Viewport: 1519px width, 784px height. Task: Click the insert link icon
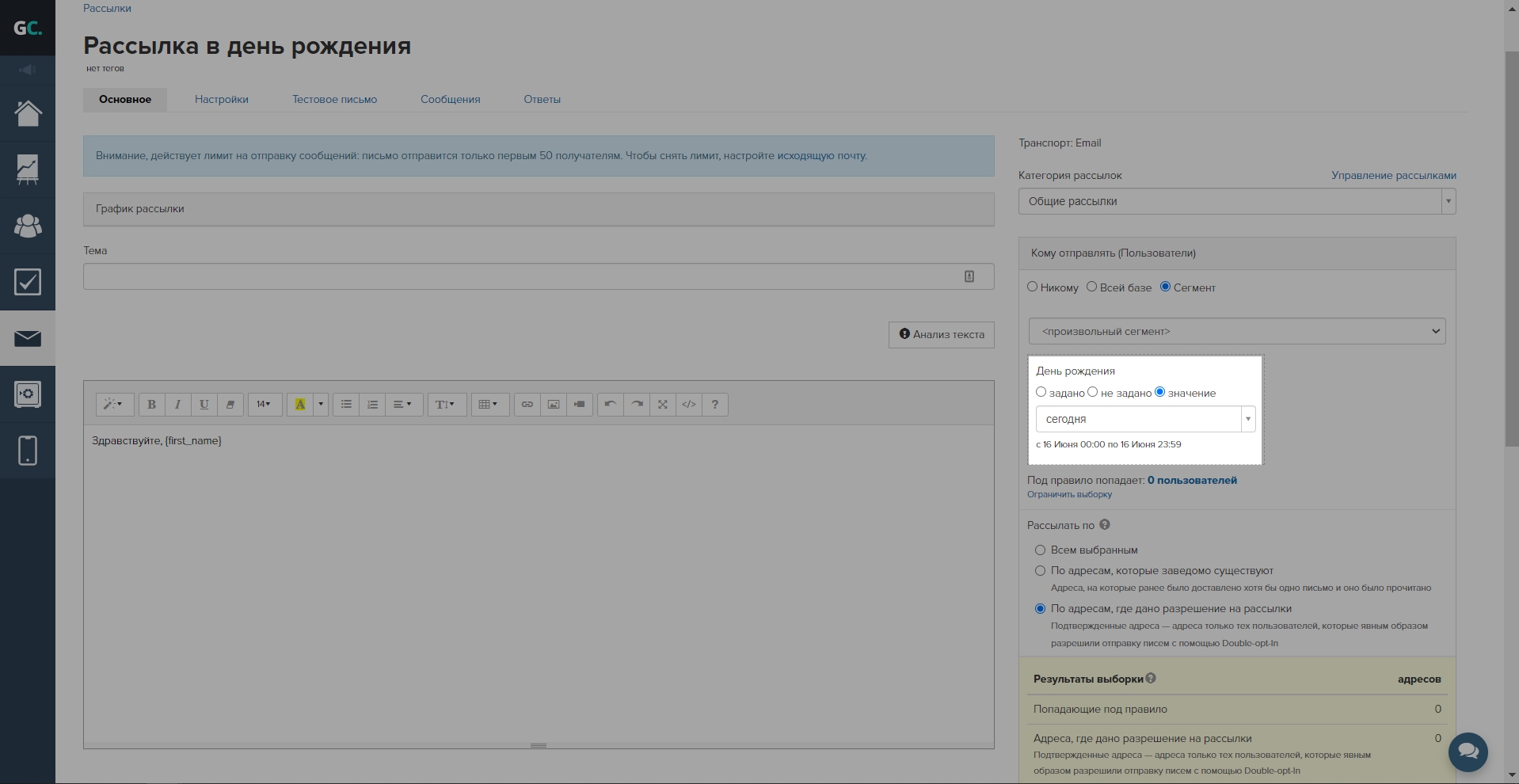(527, 405)
